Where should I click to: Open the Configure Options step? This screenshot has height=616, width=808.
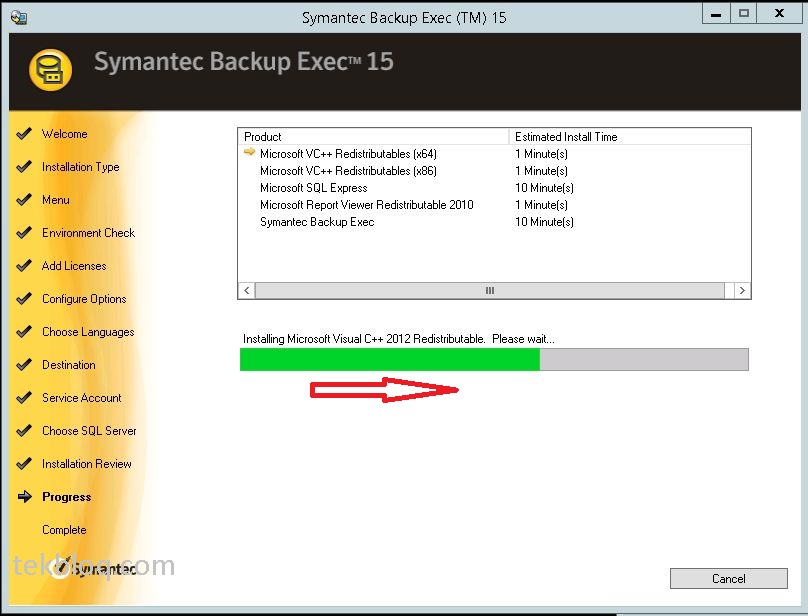tap(84, 299)
